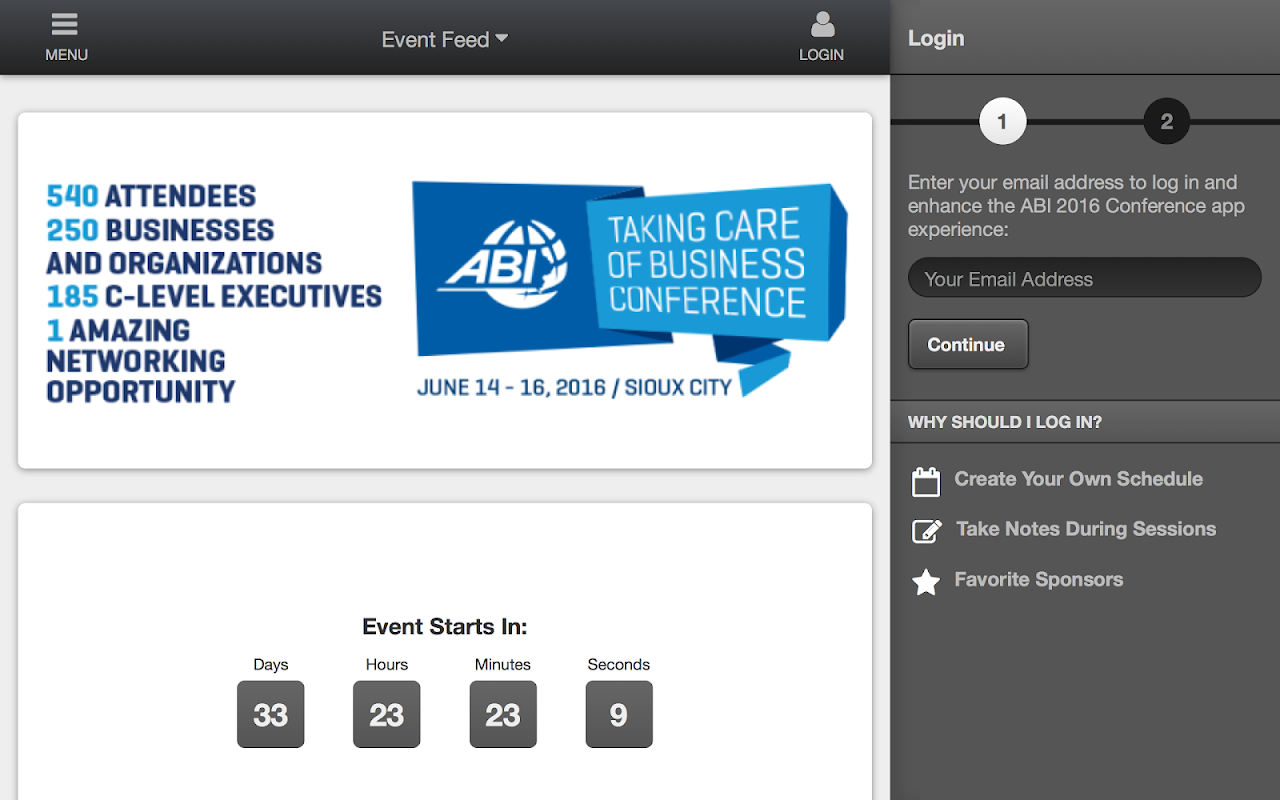Click the WHY SHOULD I LOG IN header

[1004, 422]
